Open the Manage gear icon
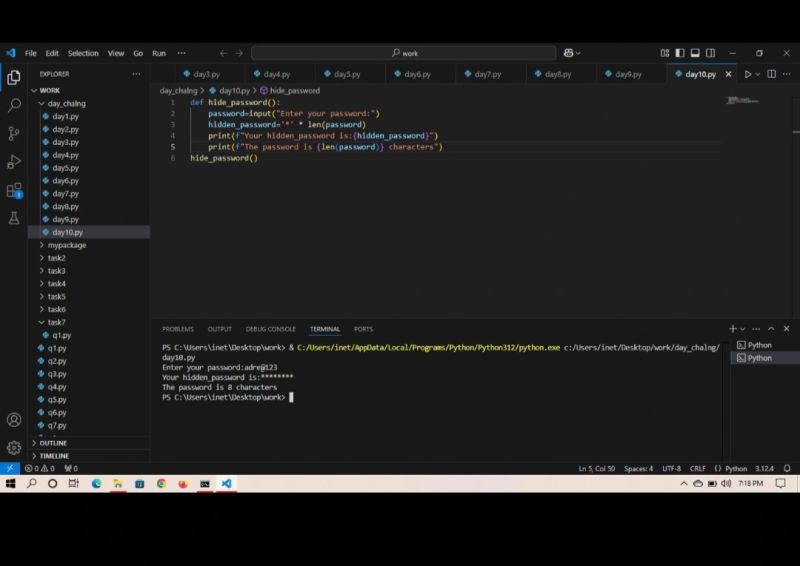 pyautogui.click(x=14, y=448)
